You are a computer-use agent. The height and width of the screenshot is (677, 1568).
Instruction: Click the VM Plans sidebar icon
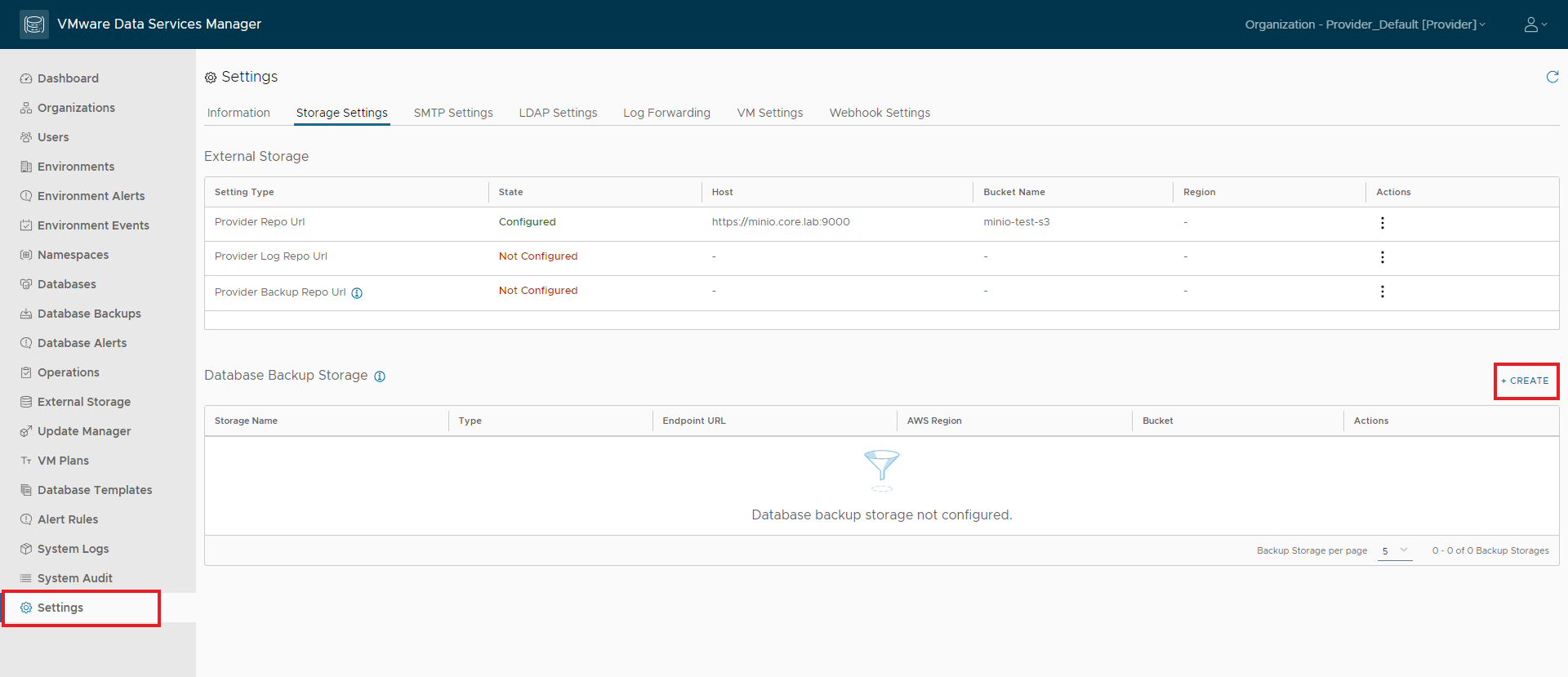click(26, 461)
